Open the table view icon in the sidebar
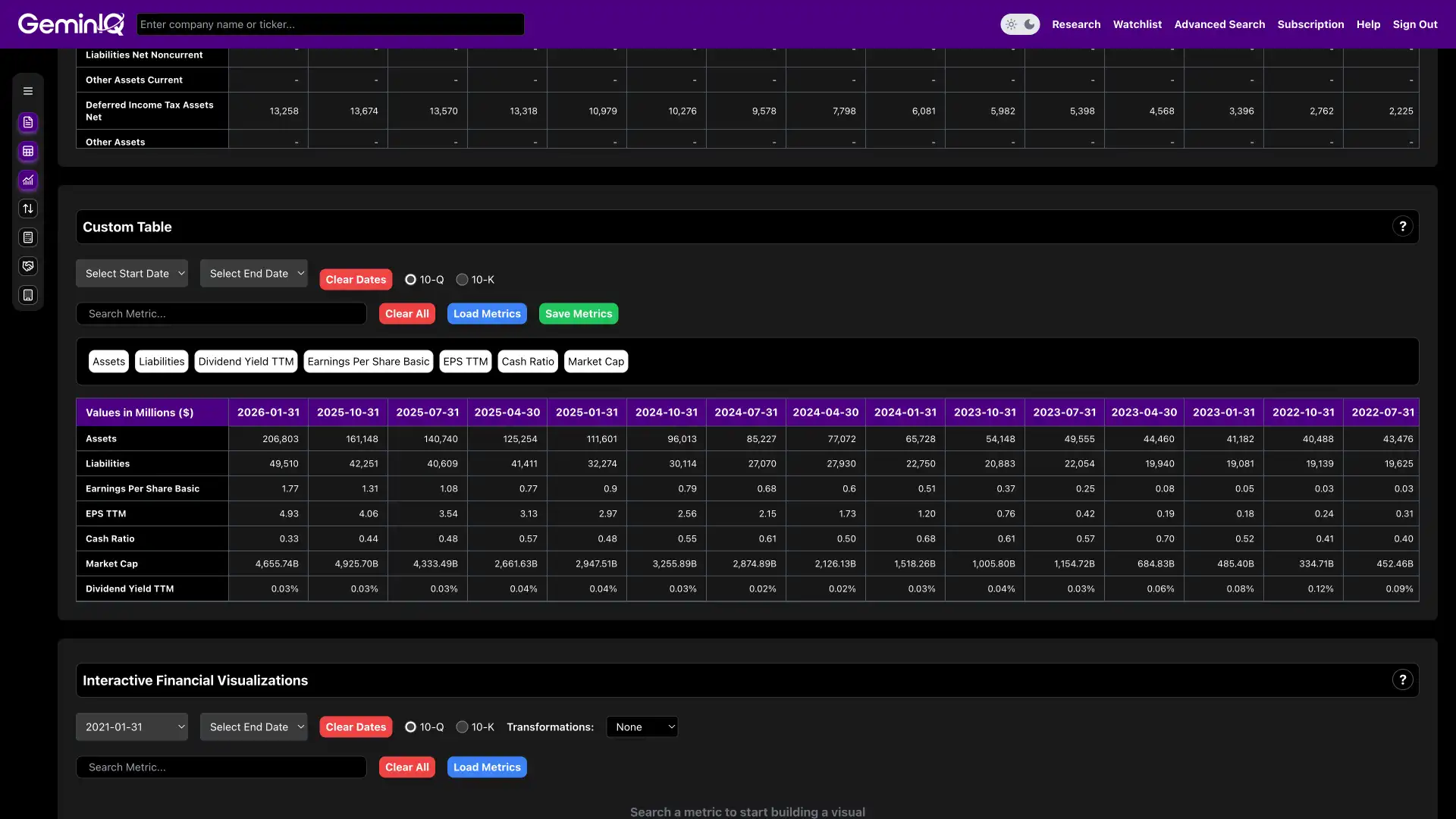The height and width of the screenshot is (819, 1456). pos(28,151)
